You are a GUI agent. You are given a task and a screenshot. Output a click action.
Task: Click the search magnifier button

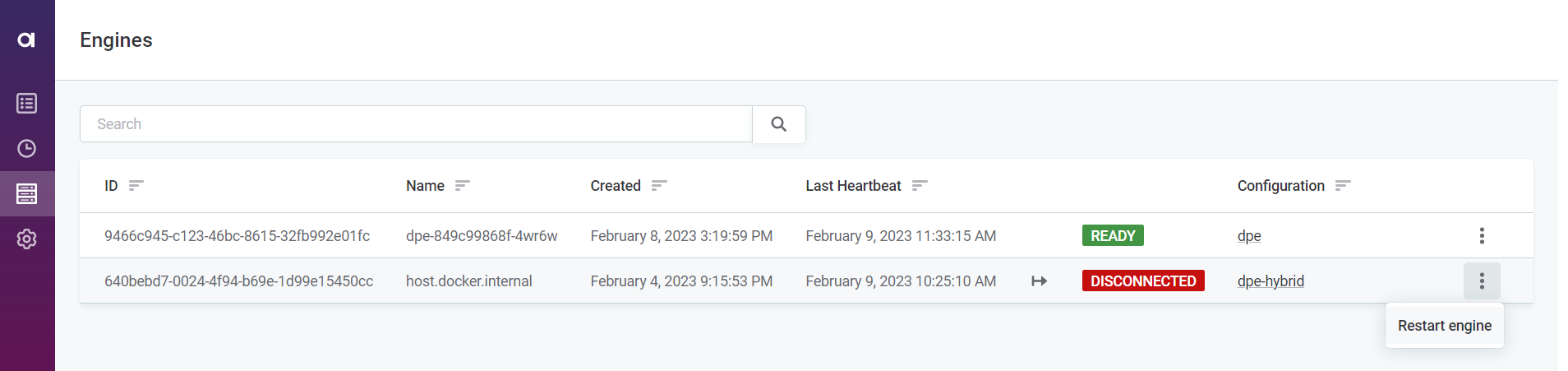[778, 124]
